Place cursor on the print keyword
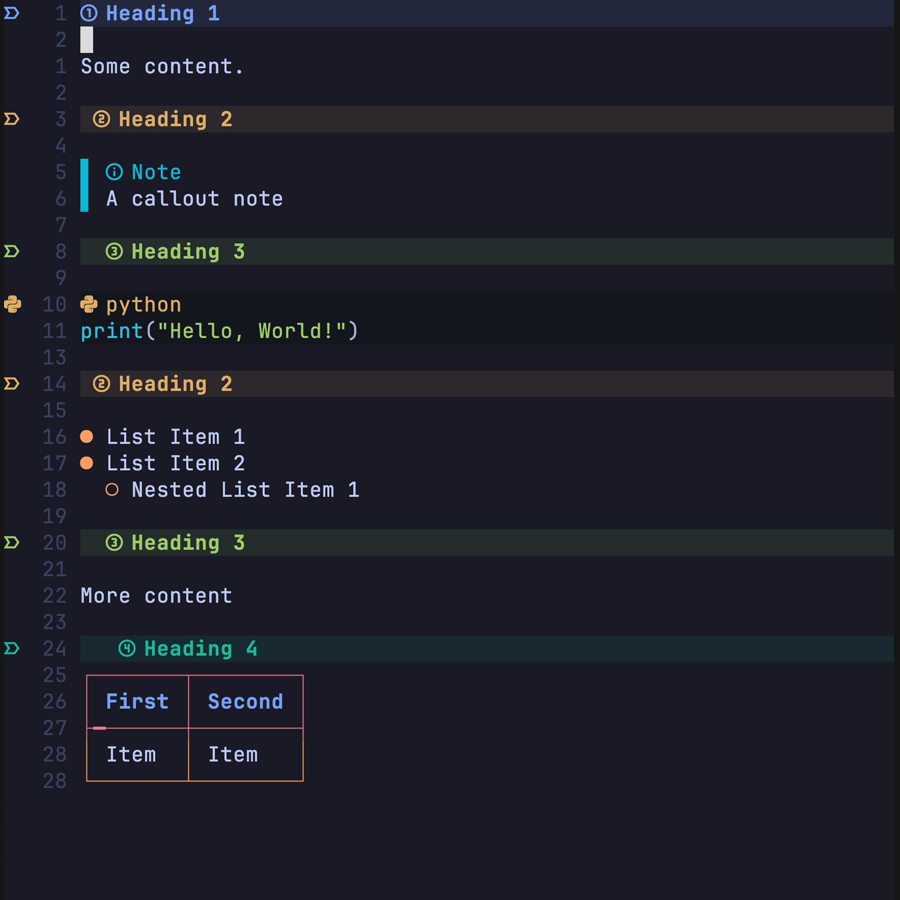Screen dimensions: 900x900 [x=112, y=331]
